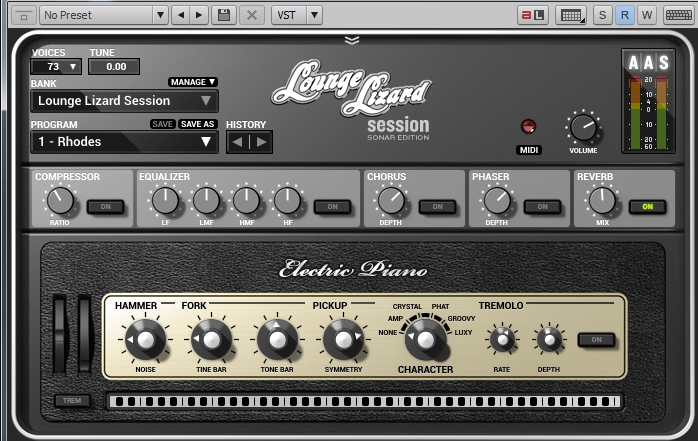The height and width of the screenshot is (441, 698).
Task: Click the Equalizer HF knob
Action: [288, 200]
